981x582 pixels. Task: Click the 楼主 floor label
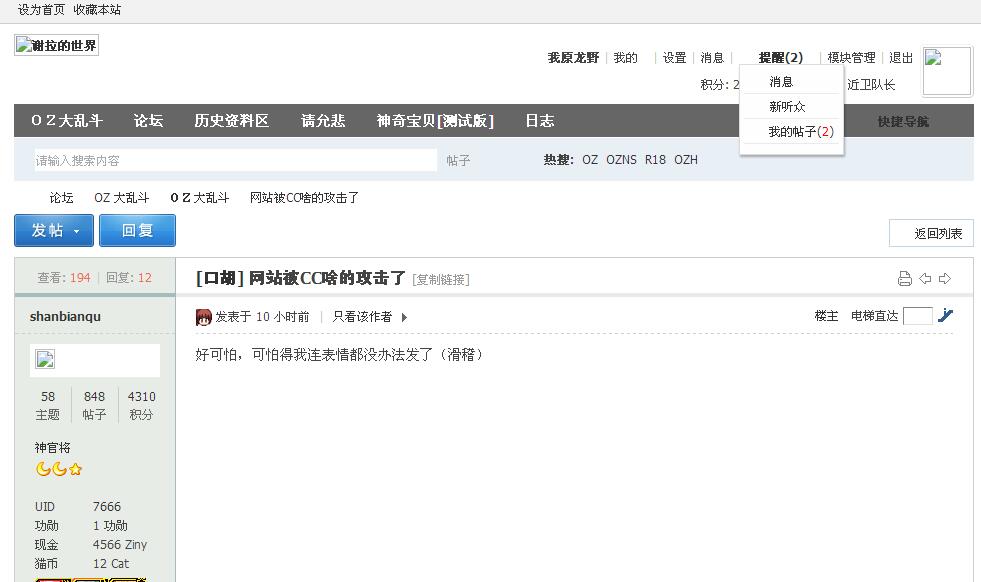pyautogui.click(x=826, y=316)
